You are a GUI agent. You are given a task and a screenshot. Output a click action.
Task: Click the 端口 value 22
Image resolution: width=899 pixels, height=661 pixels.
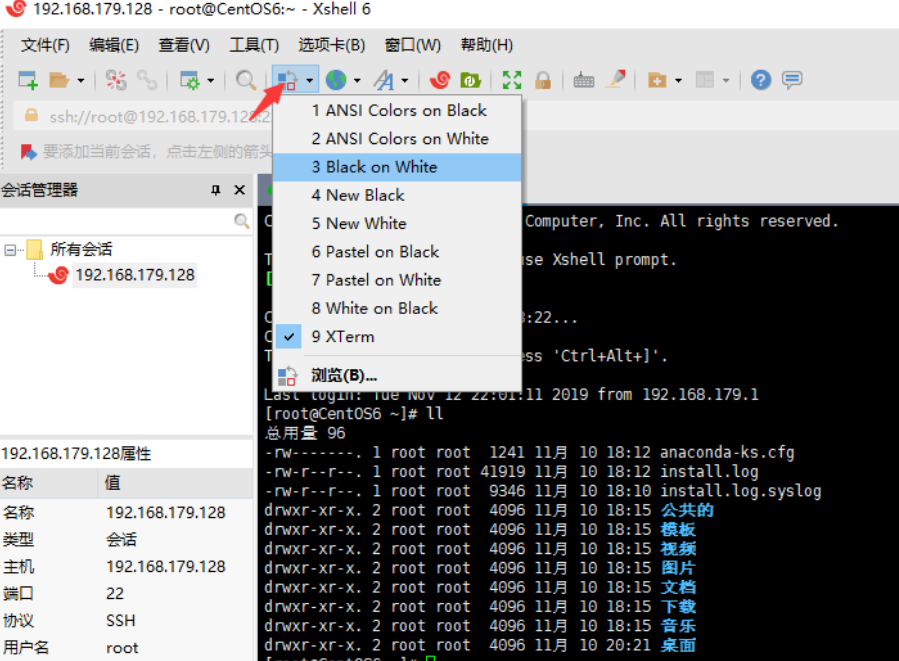pyautogui.click(x=115, y=593)
